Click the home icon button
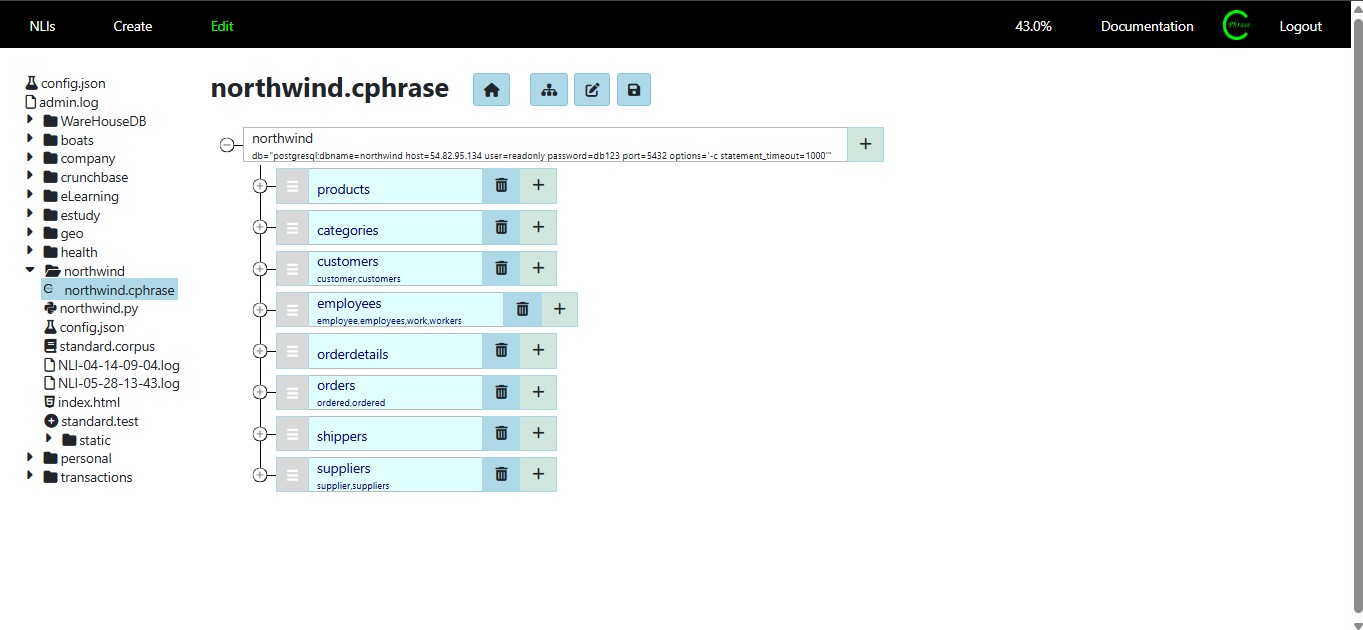Viewport: 1363px width, 630px height. pos(491,90)
